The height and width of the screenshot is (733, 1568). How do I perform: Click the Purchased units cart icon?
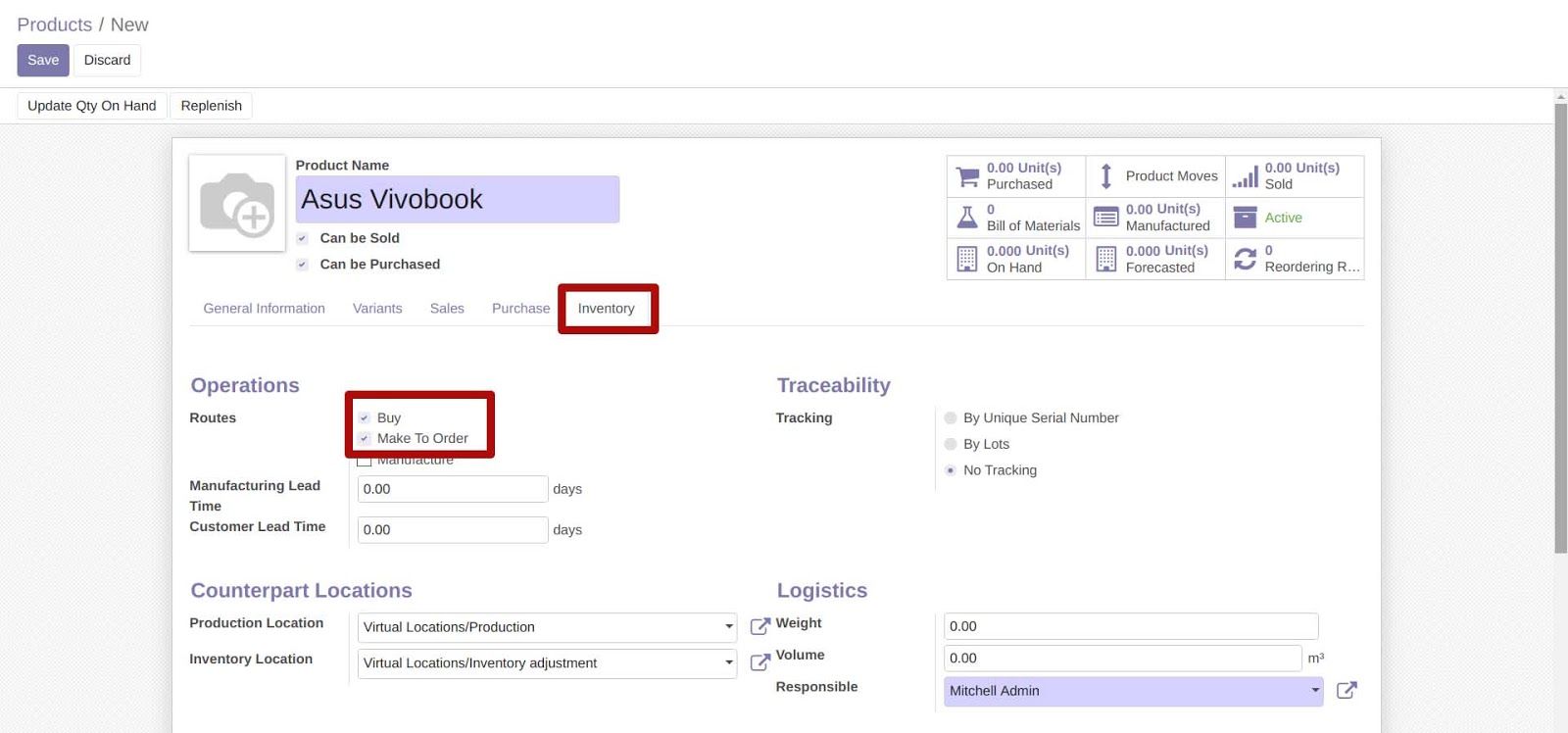[967, 176]
